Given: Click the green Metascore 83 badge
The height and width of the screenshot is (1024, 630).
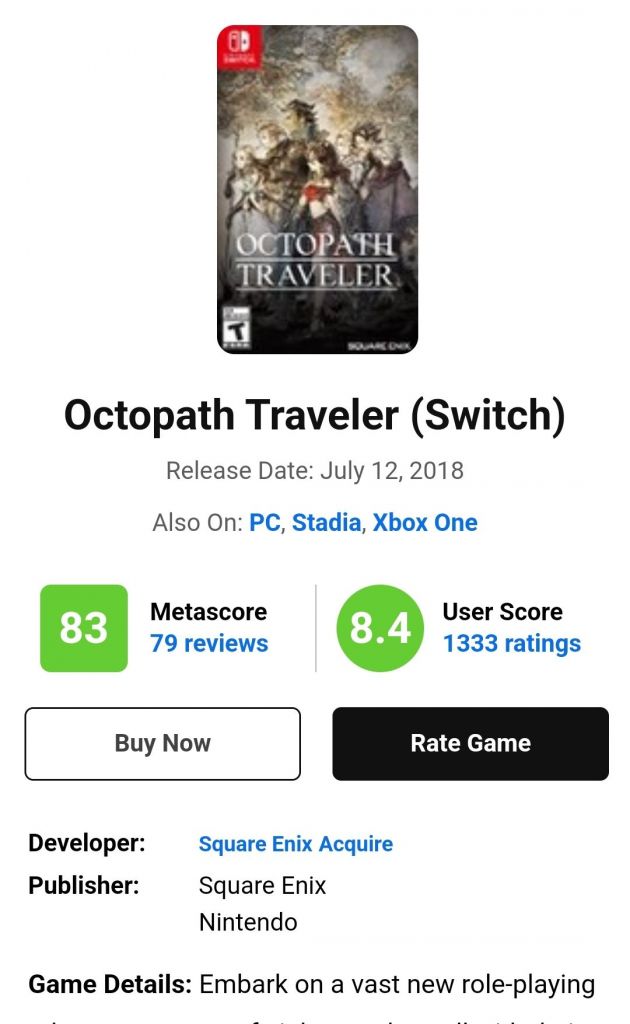Looking at the screenshot, I should [84, 628].
